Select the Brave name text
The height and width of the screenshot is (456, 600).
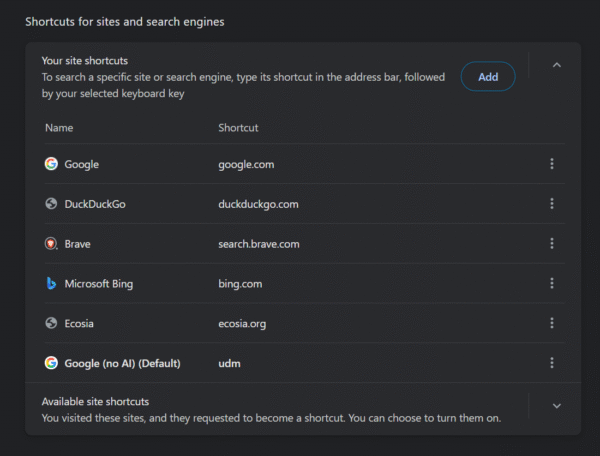tap(78, 244)
